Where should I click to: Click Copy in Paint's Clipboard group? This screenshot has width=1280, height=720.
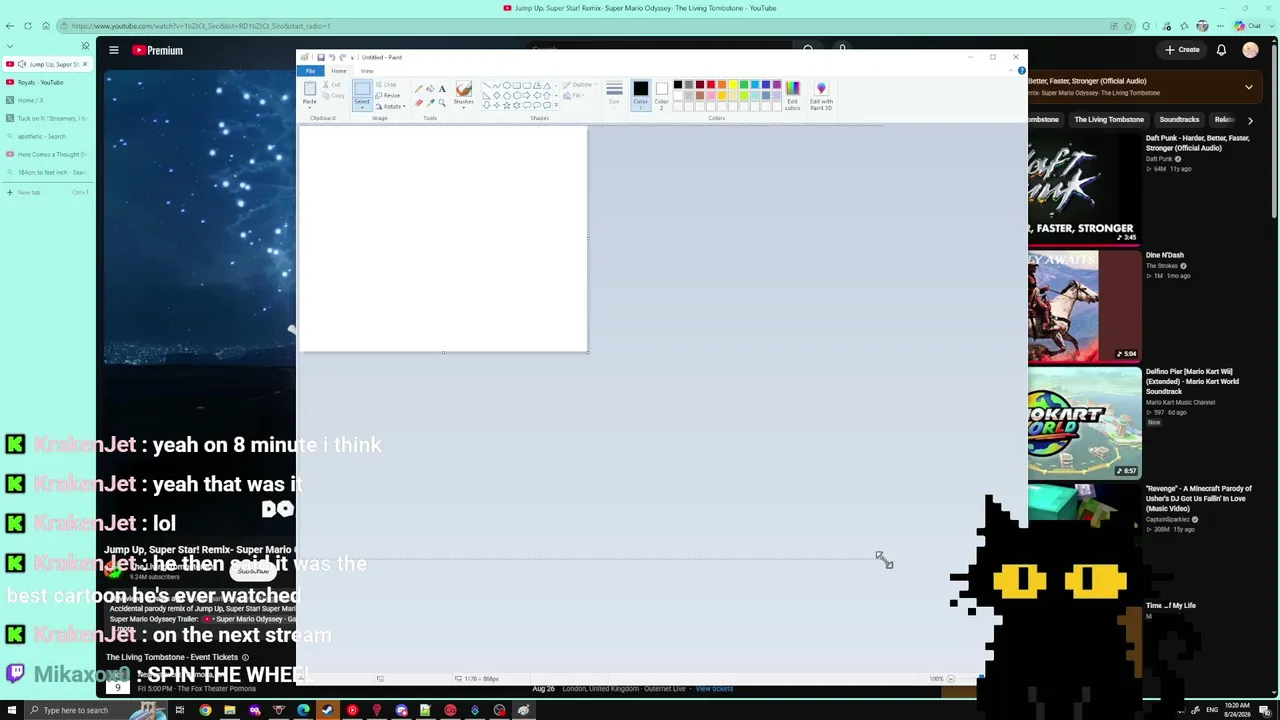click(335, 95)
